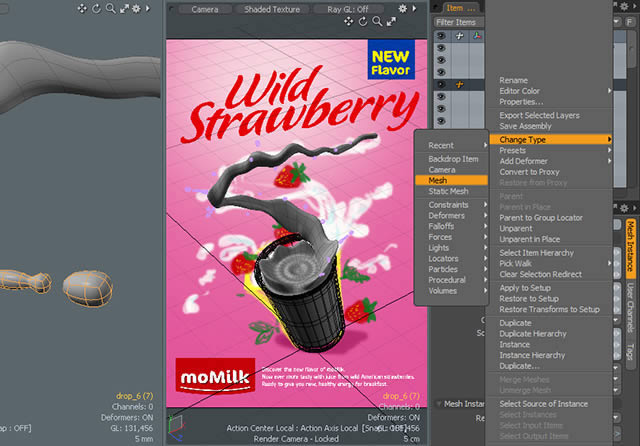Select the rotate icon under Ray GL button

[x=363, y=22]
